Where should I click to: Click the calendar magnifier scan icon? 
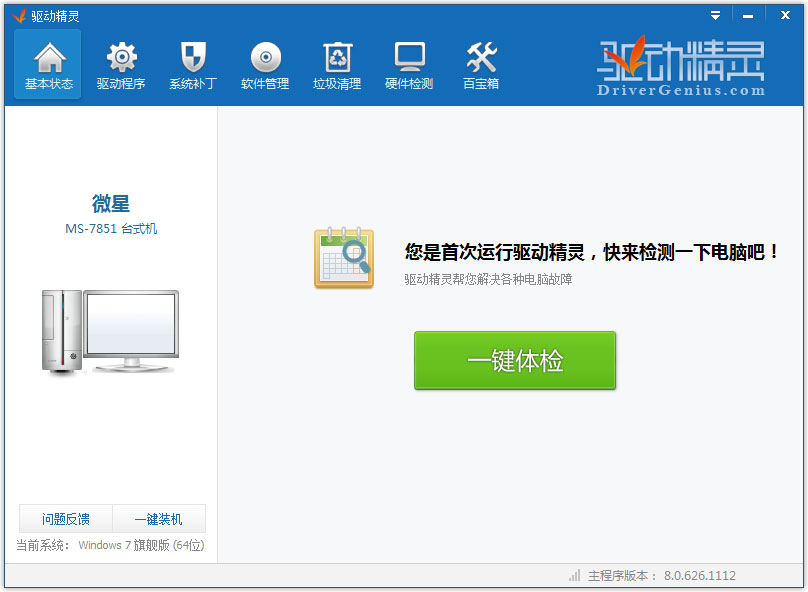click(344, 258)
